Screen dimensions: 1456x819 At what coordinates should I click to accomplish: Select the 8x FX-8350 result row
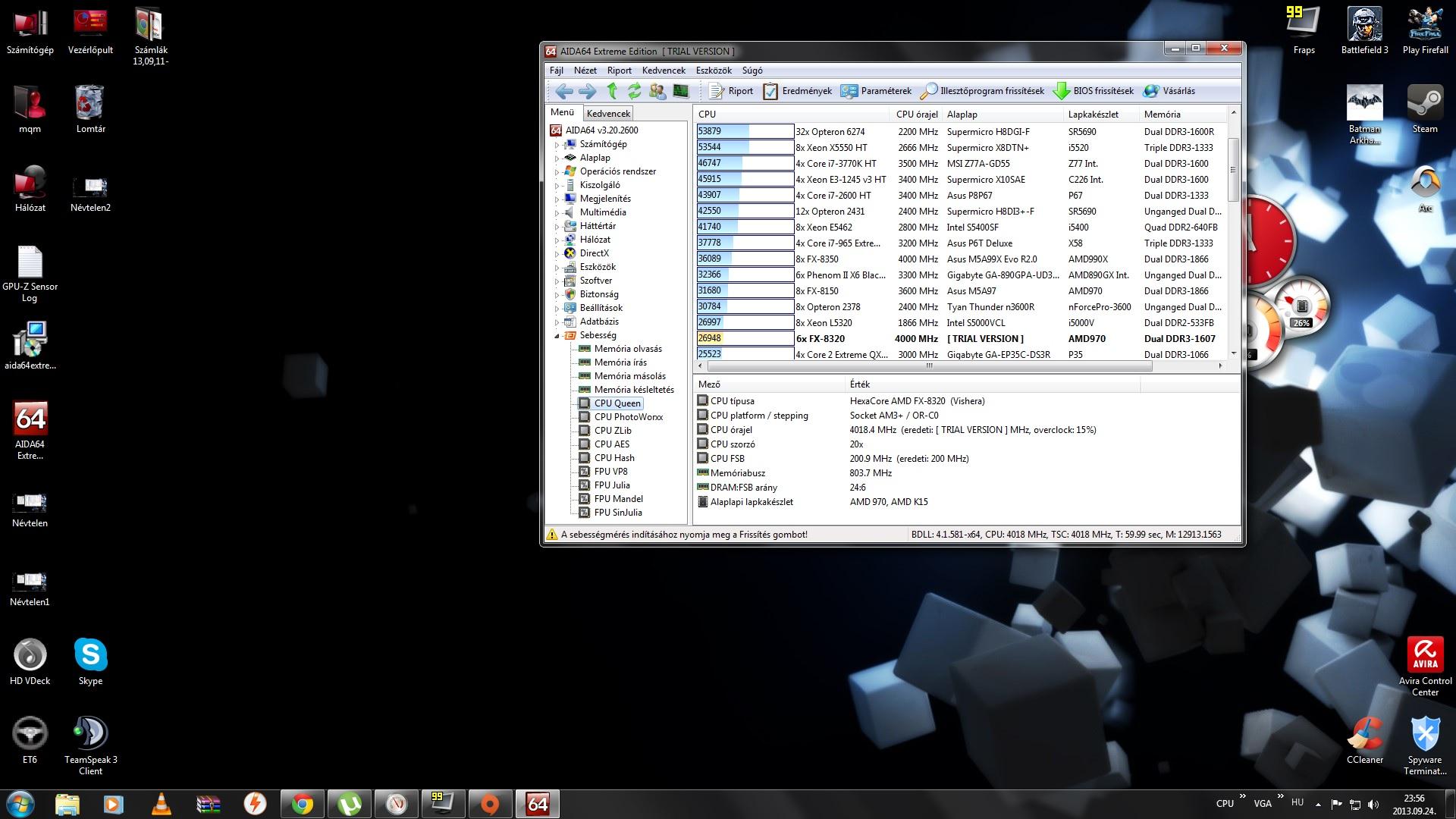pyautogui.click(x=961, y=259)
